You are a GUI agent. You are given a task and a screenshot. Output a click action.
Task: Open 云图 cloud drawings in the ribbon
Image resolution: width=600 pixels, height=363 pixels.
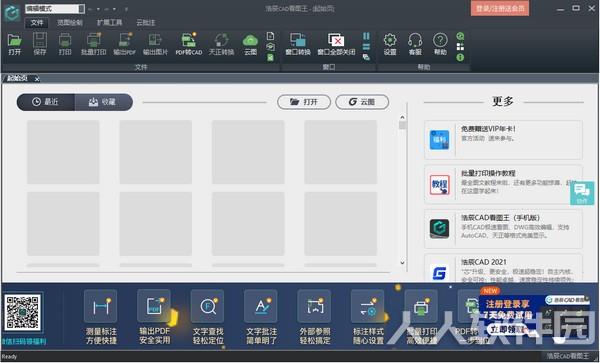pos(250,44)
